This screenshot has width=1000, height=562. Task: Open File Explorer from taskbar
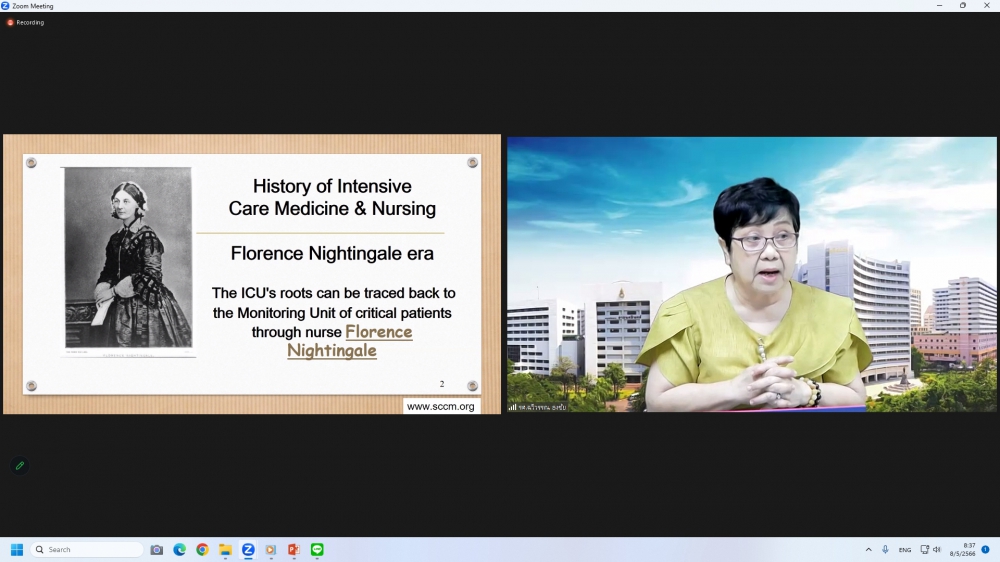226,550
